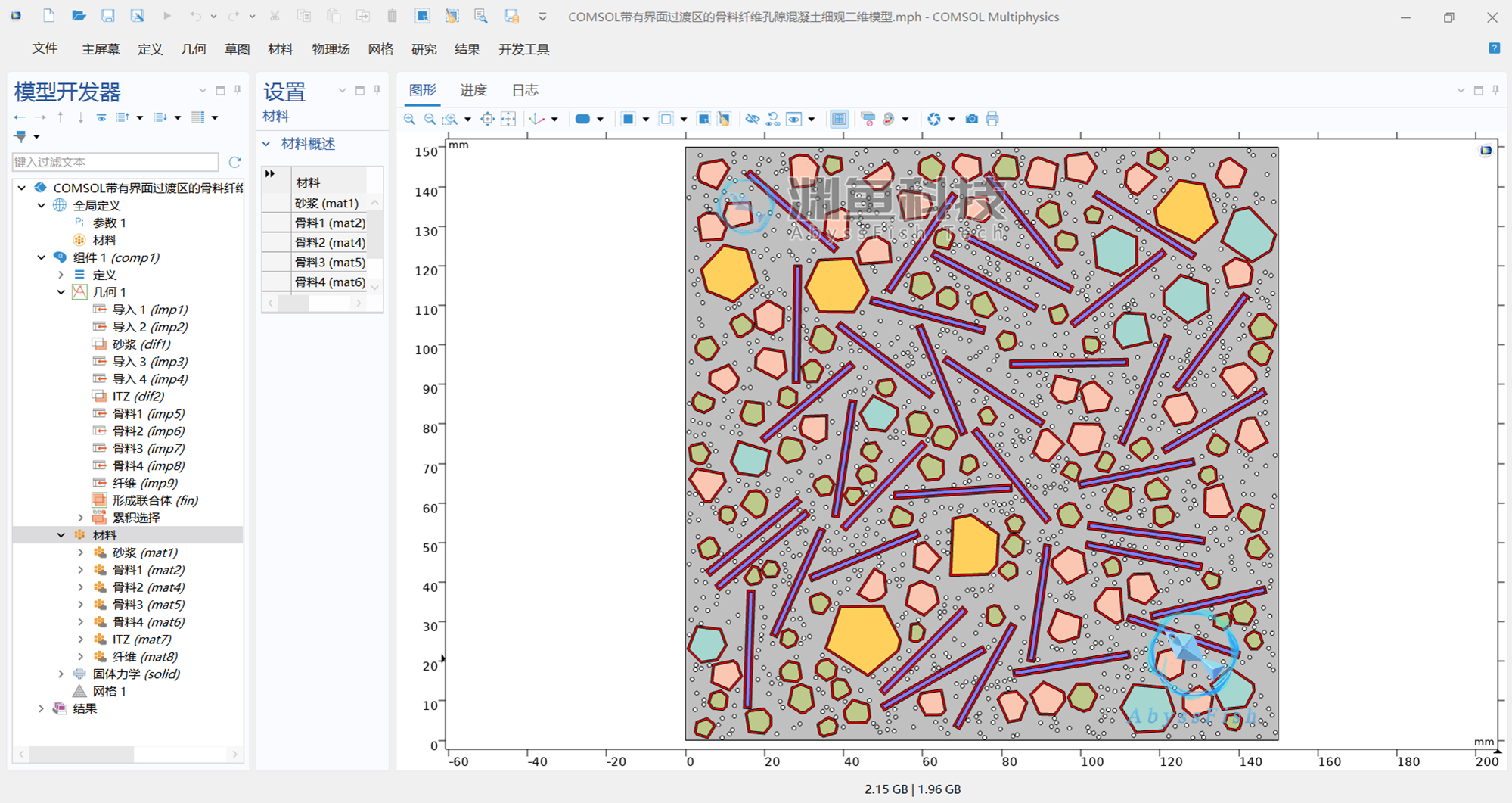Toggle the selection-colors palette icon
The width and height of the screenshot is (1512, 803).
coord(889,119)
